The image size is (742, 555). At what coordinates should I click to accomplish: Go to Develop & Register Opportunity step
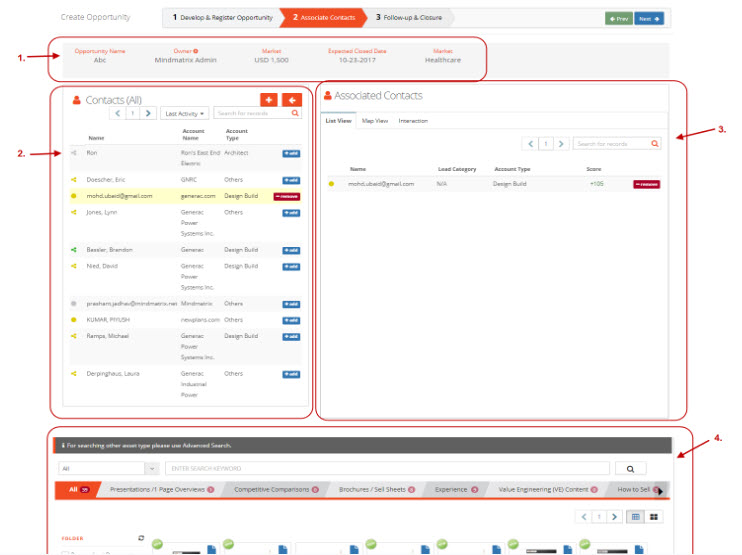point(223,18)
